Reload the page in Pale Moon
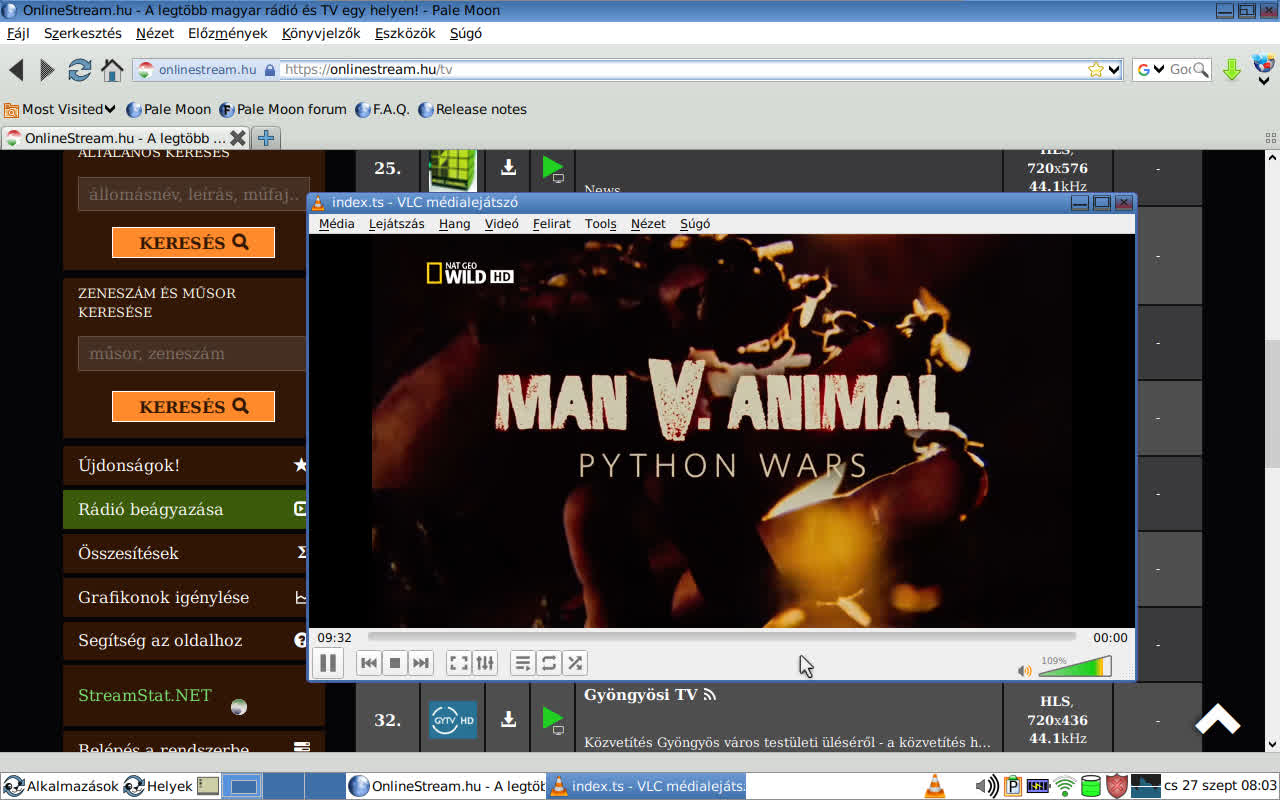 coord(79,70)
